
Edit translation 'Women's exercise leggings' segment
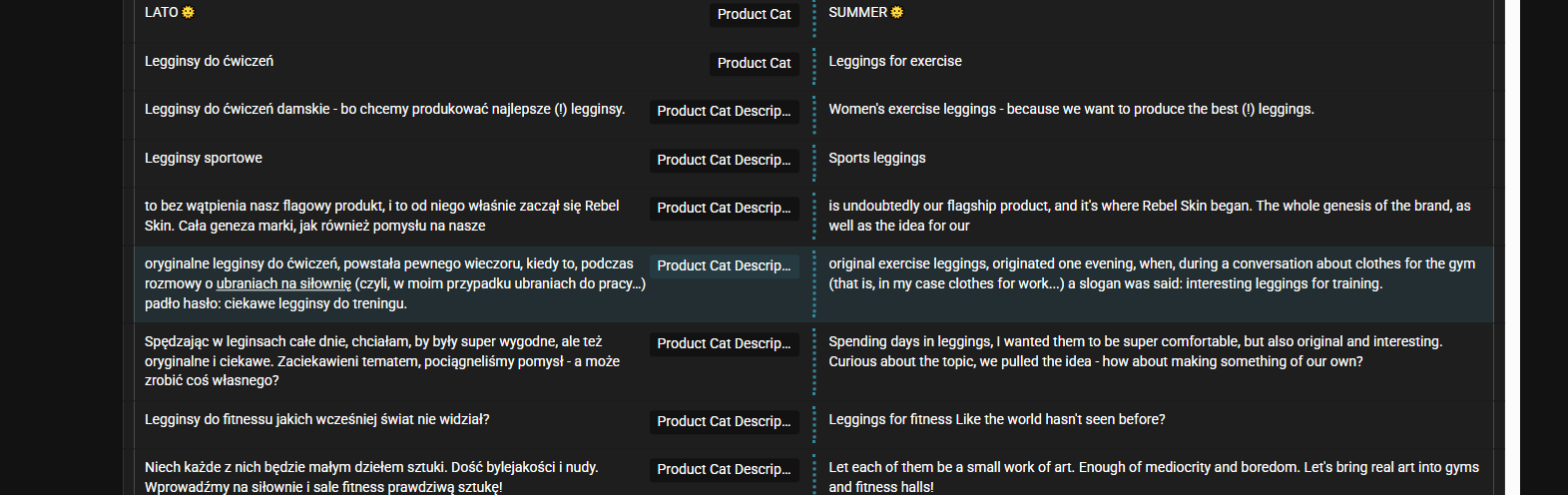click(x=1153, y=109)
